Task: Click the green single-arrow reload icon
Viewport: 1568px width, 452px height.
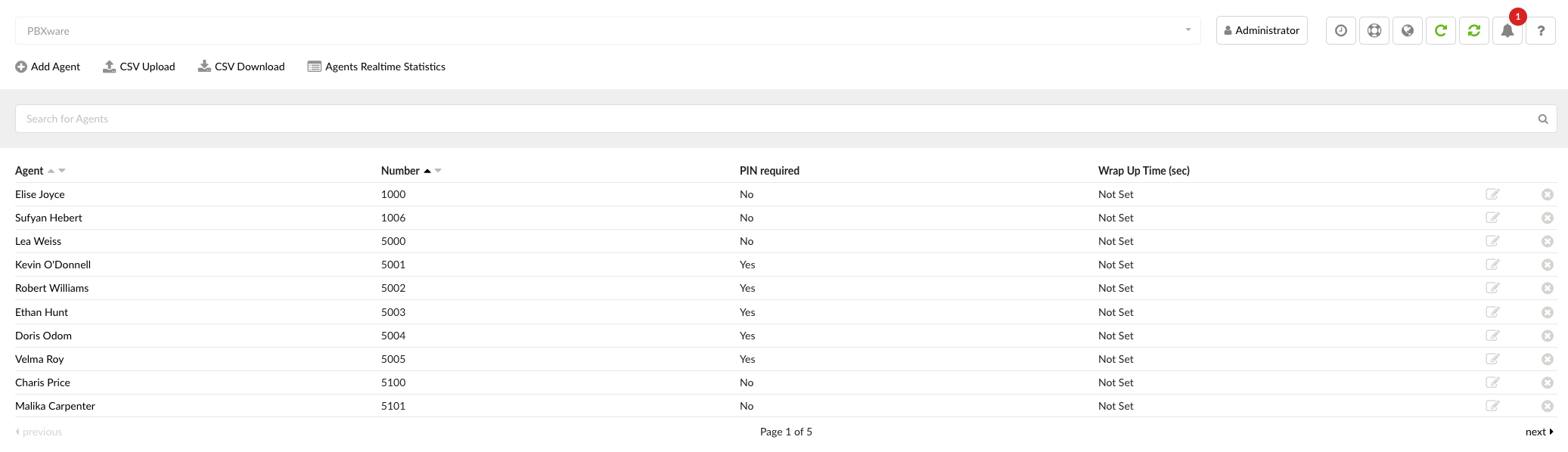Action: coord(1440,31)
